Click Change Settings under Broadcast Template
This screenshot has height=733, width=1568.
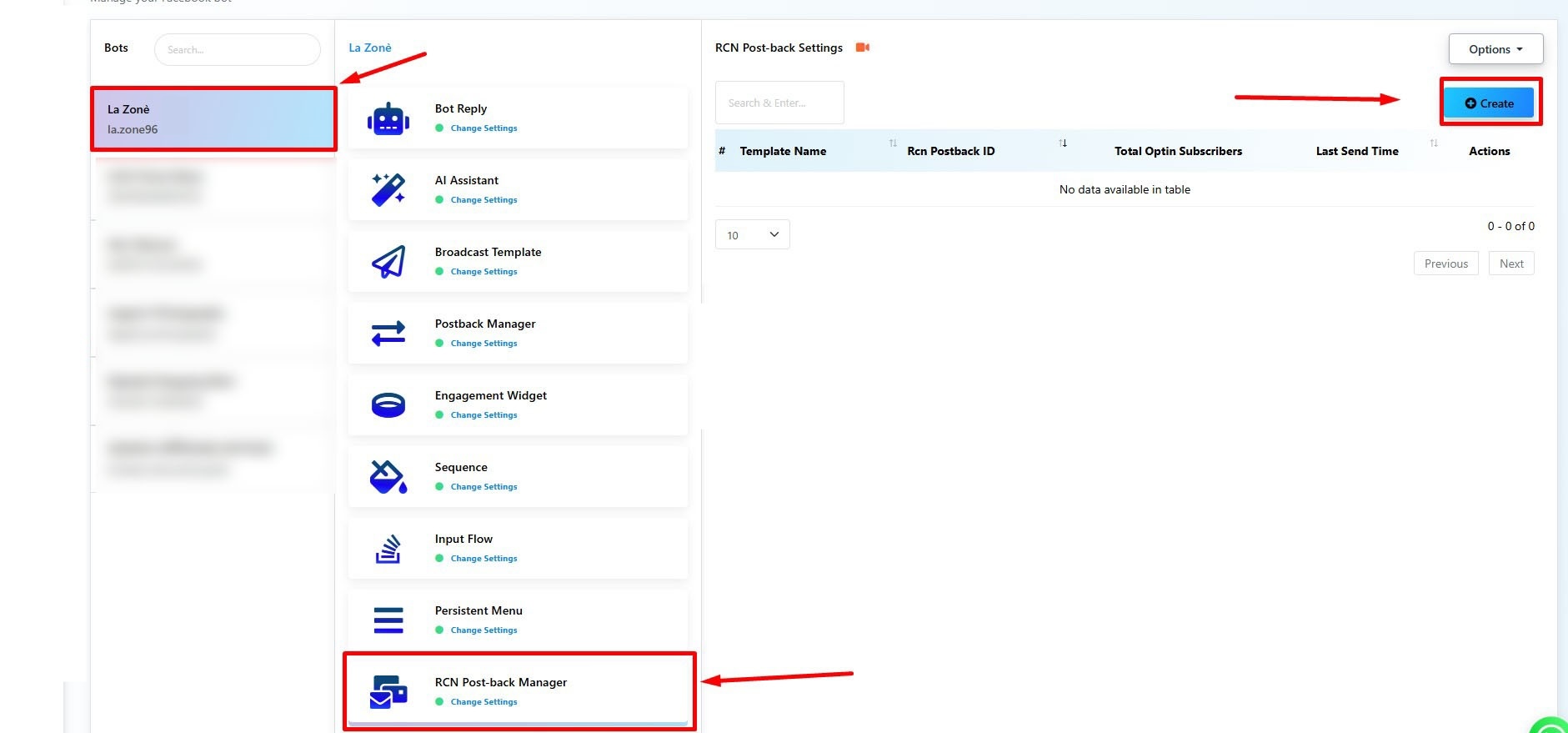[483, 272]
